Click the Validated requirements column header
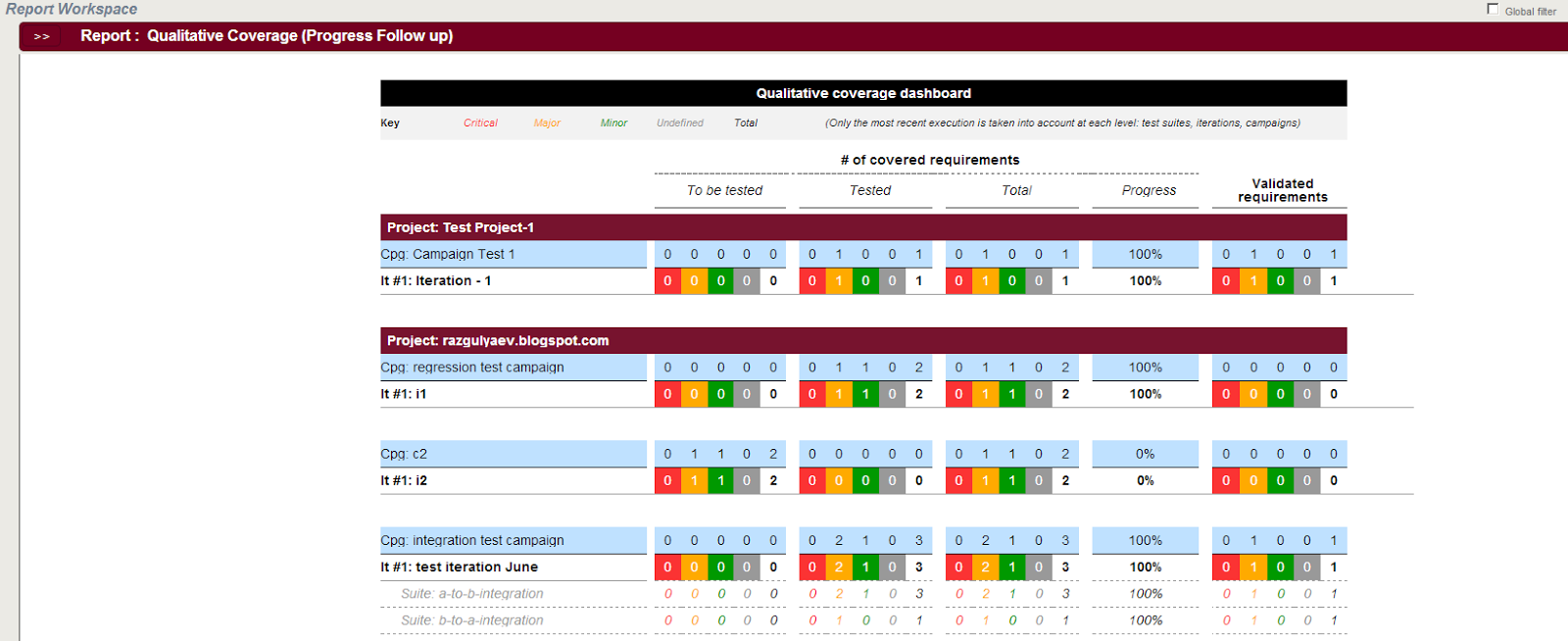1568x641 pixels. [1282, 190]
